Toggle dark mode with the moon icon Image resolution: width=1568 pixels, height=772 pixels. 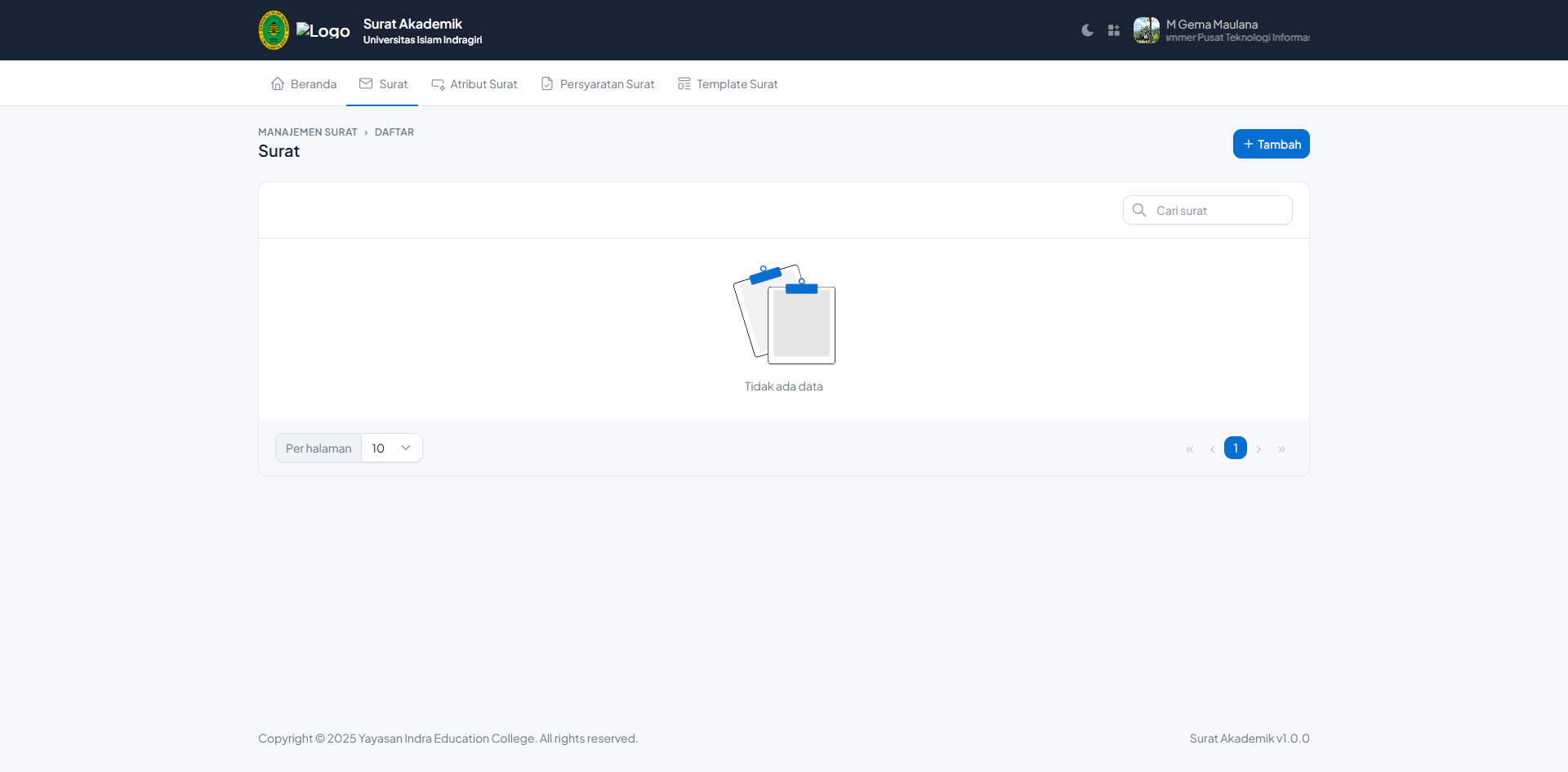(1087, 30)
